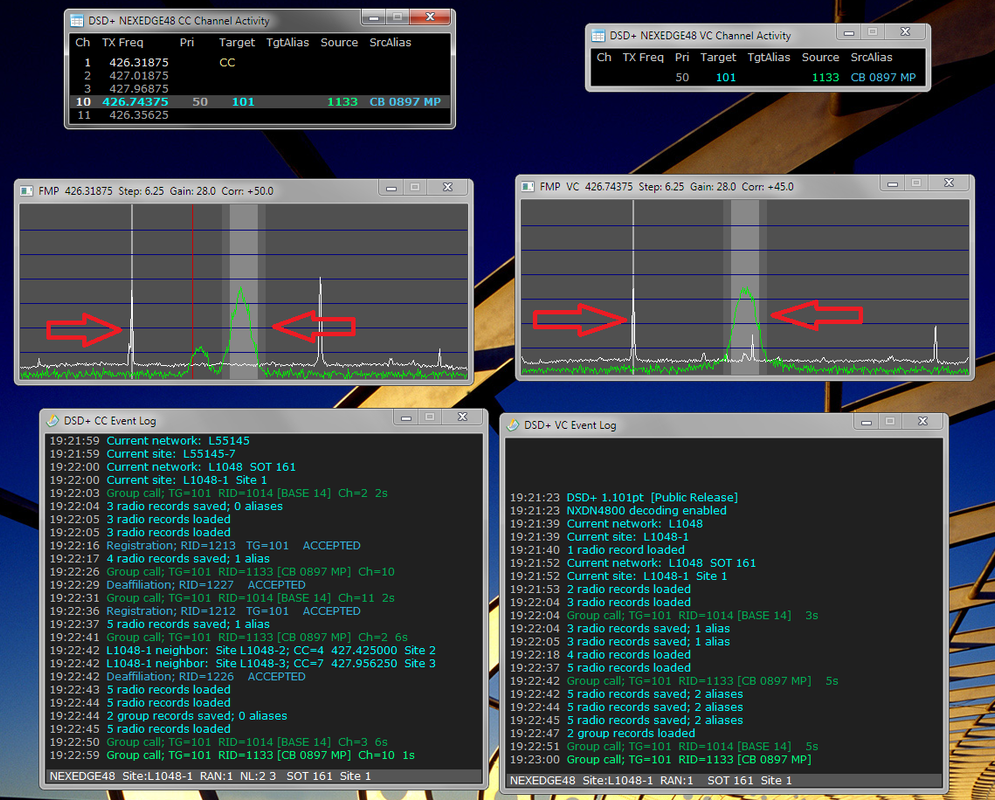The width and height of the screenshot is (995, 800).
Task: Click the FMP VC 426.74375 window icon
Action: coord(528,187)
